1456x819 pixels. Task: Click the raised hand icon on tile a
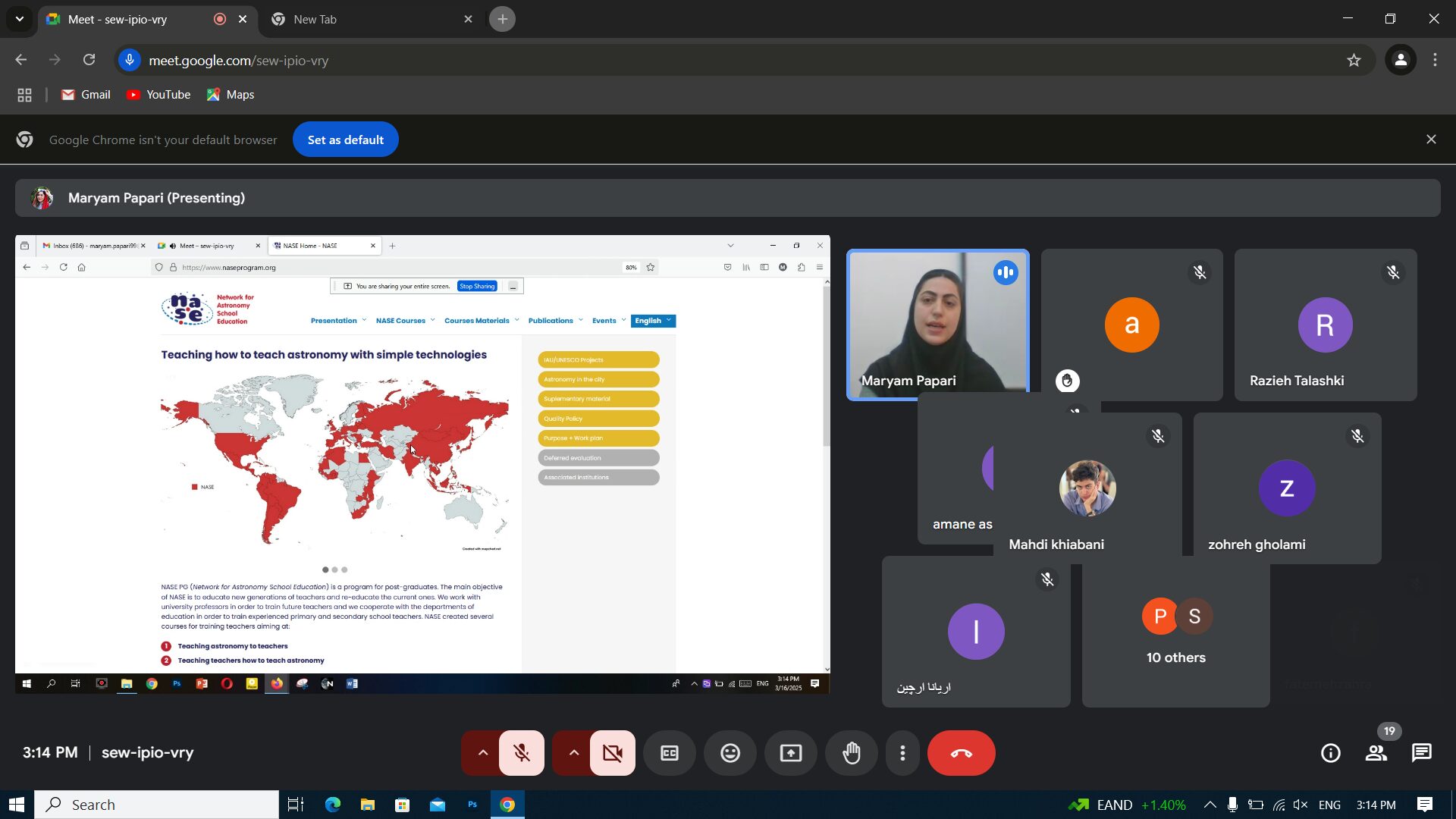(x=1067, y=381)
